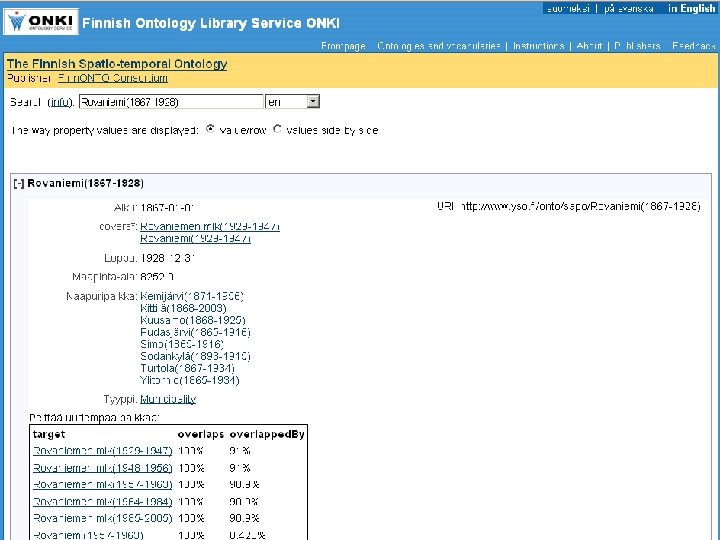Click the overlaps column header

201,434
